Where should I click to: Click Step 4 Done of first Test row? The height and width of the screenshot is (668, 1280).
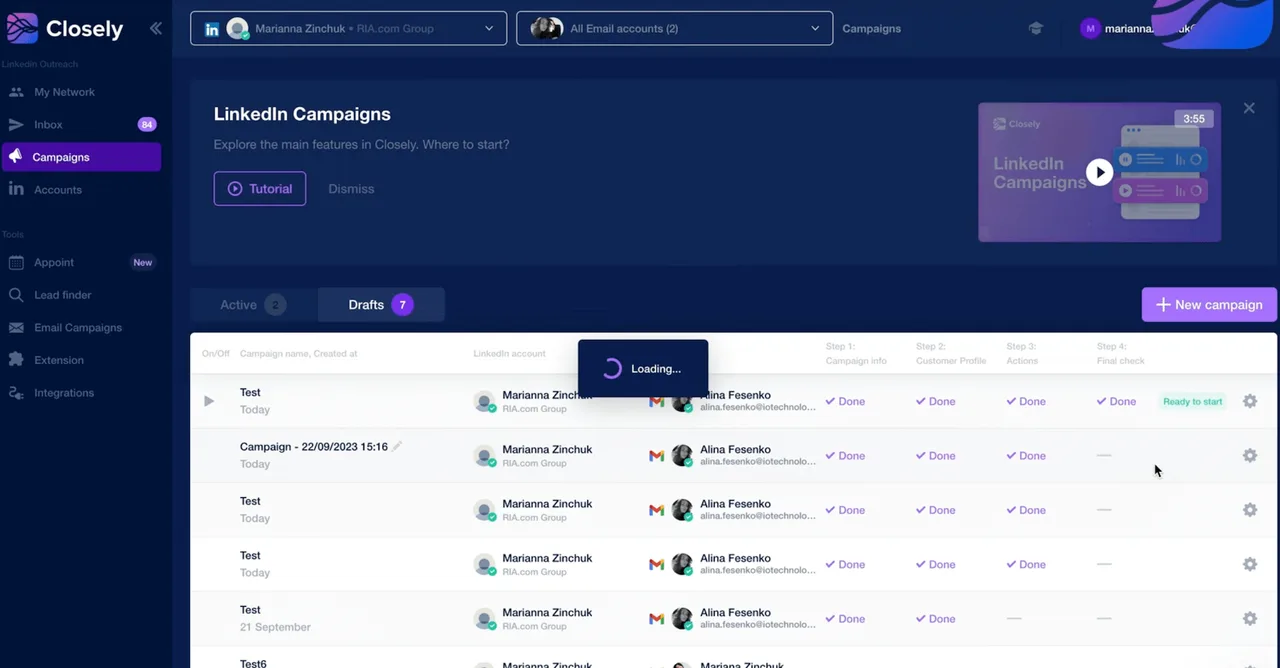coord(1116,401)
